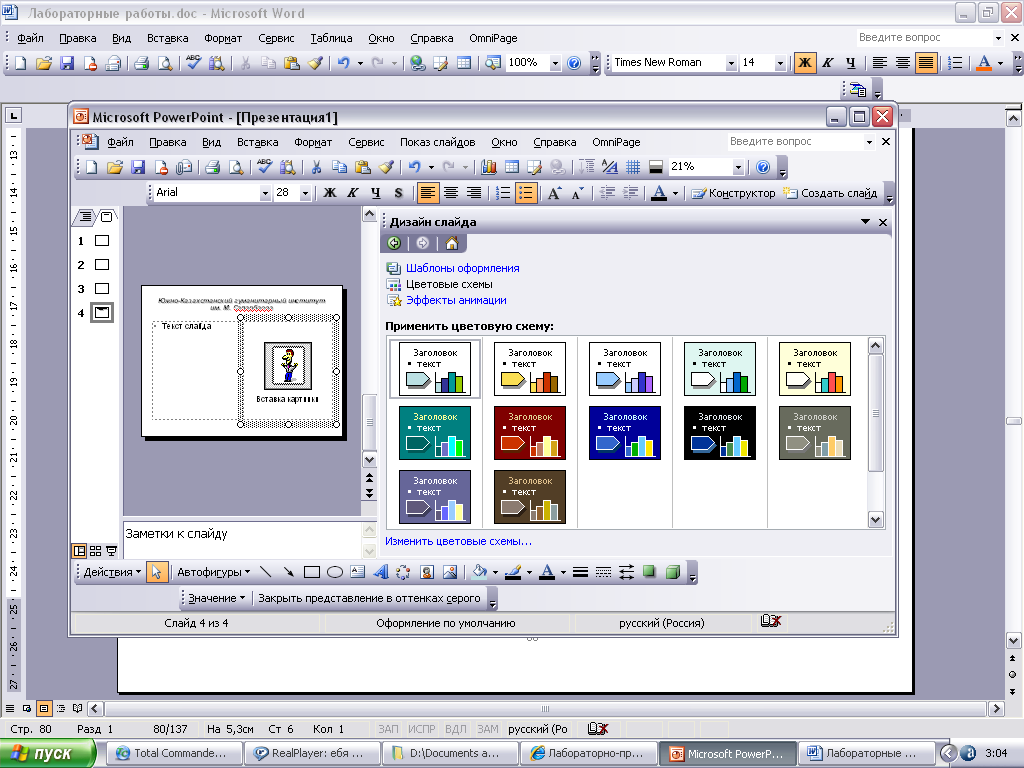Click New presentation icon in PowerPoint toolbar
This screenshot has width=1024, height=768.
(x=91, y=167)
